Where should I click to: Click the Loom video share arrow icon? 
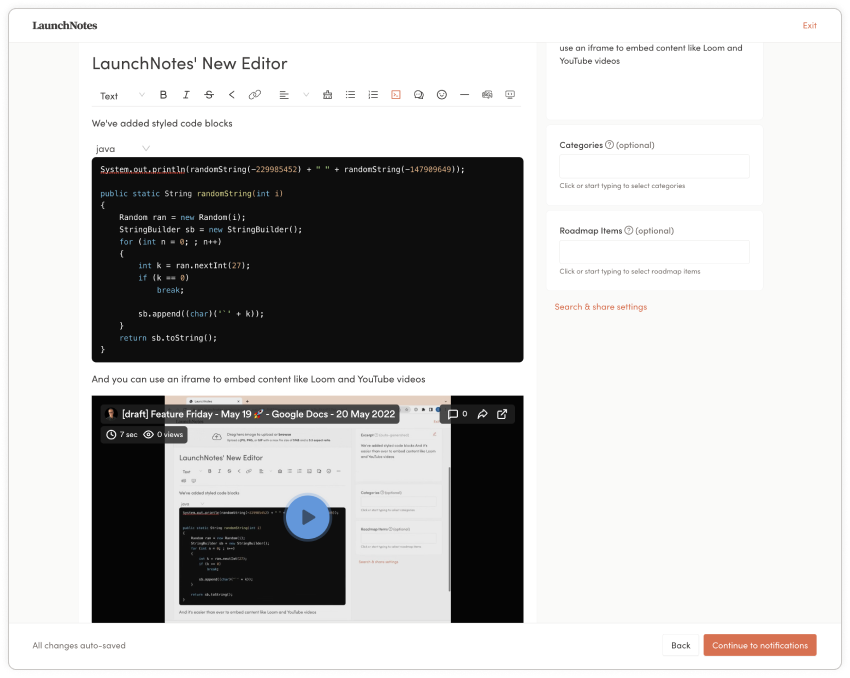pyautogui.click(x=482, y=414)
